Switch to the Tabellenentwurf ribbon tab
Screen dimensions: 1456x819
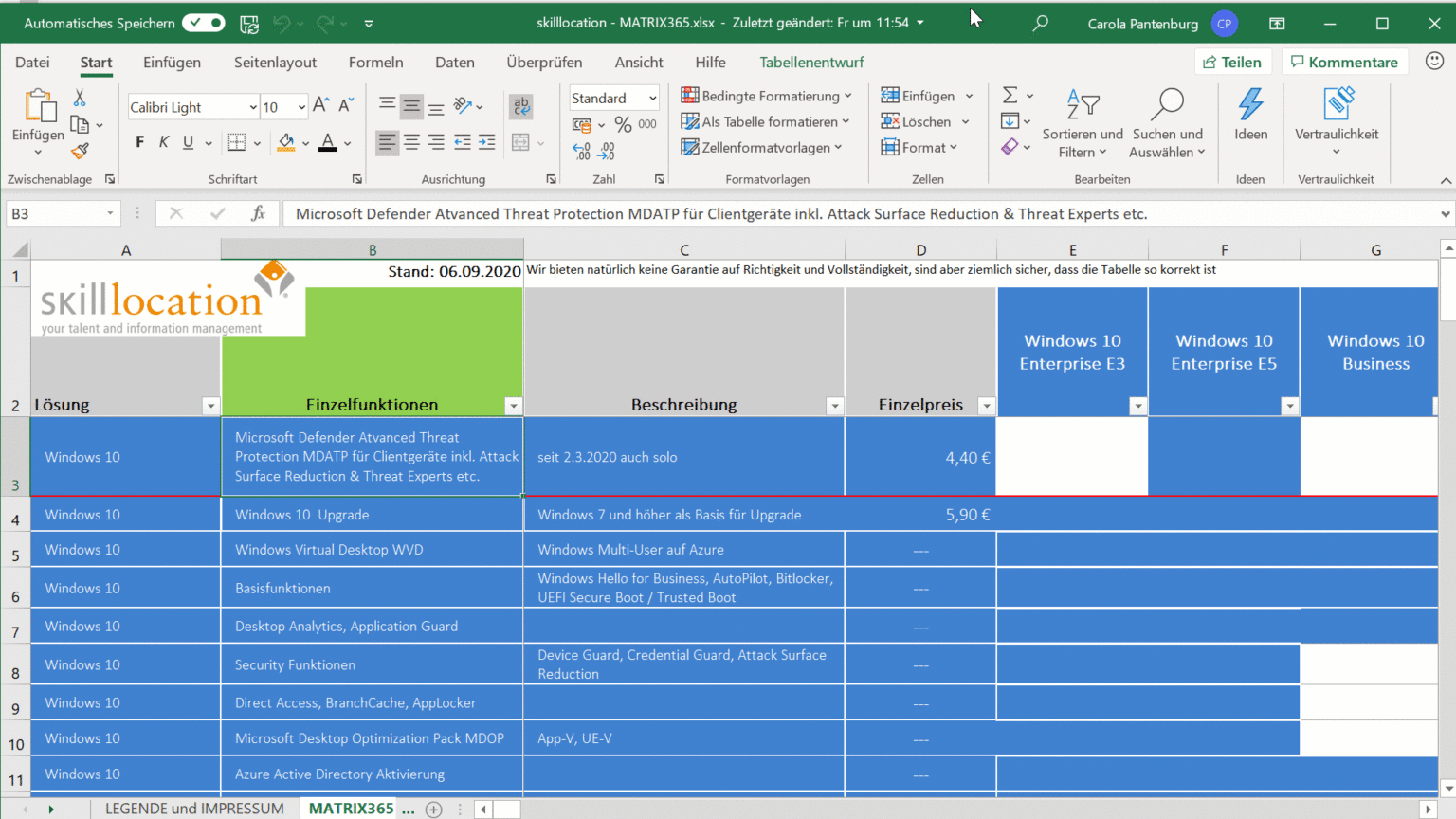[811, 62]
